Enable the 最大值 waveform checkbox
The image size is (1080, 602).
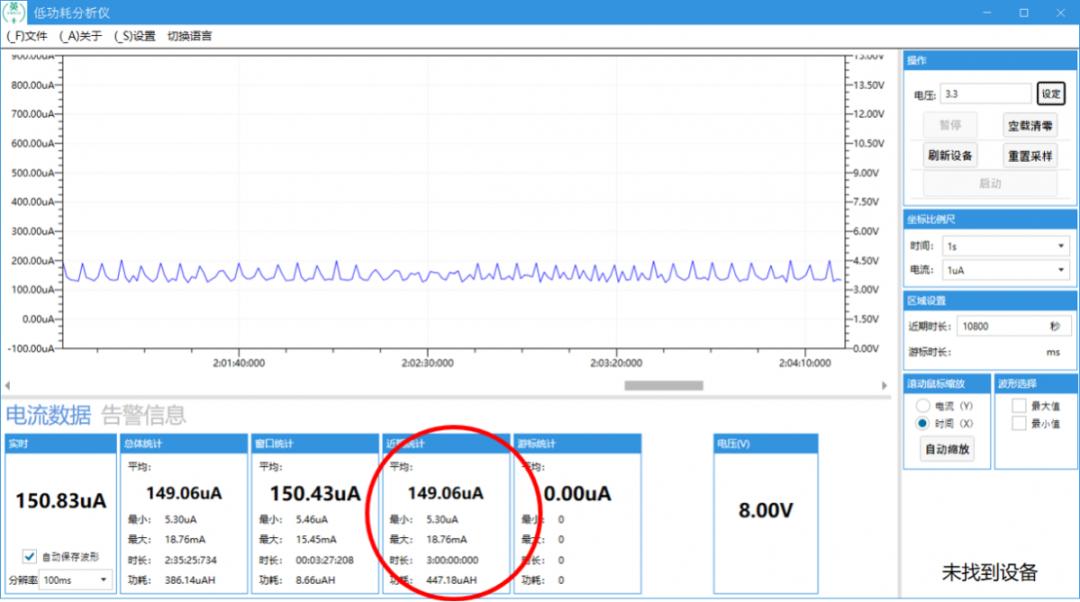tap(1019, 406)
